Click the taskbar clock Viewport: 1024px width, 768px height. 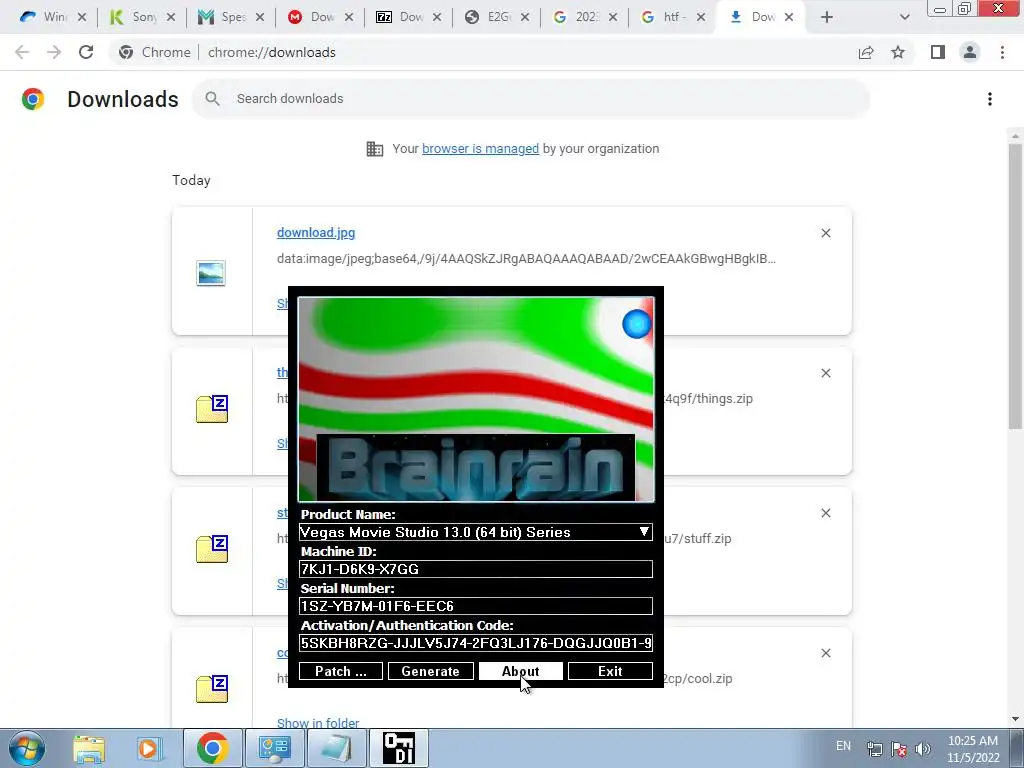[973, 749]
